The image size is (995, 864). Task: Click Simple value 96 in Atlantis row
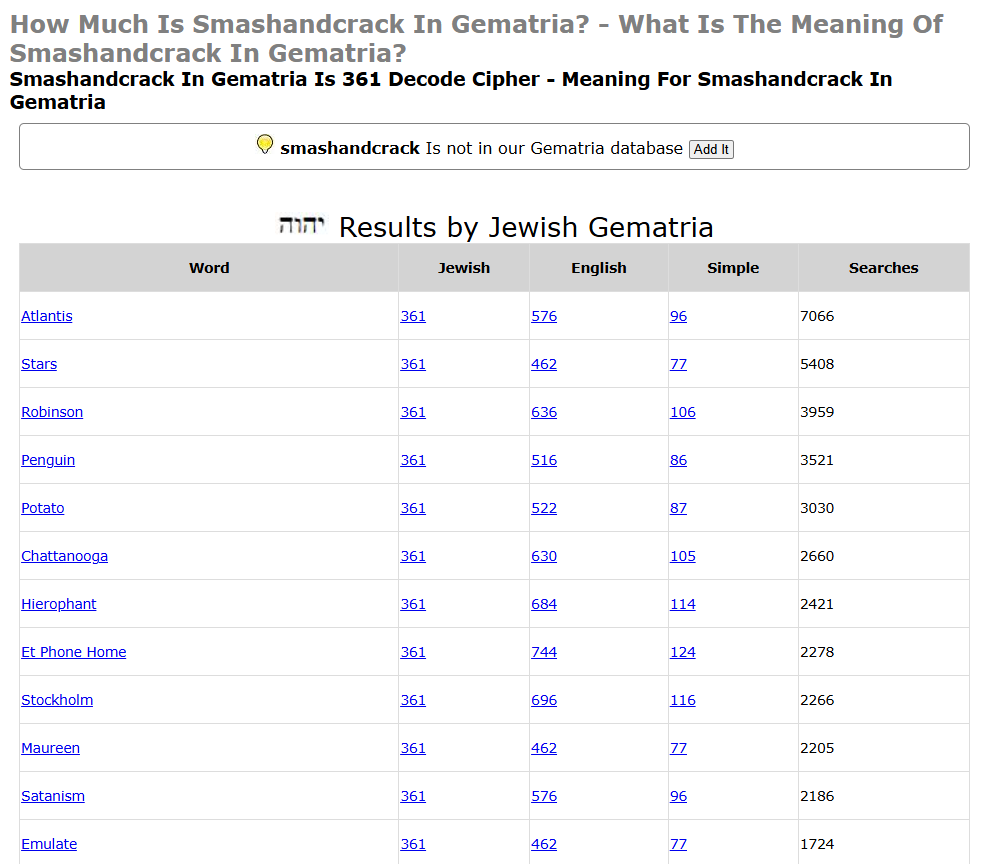click(678, 316)
